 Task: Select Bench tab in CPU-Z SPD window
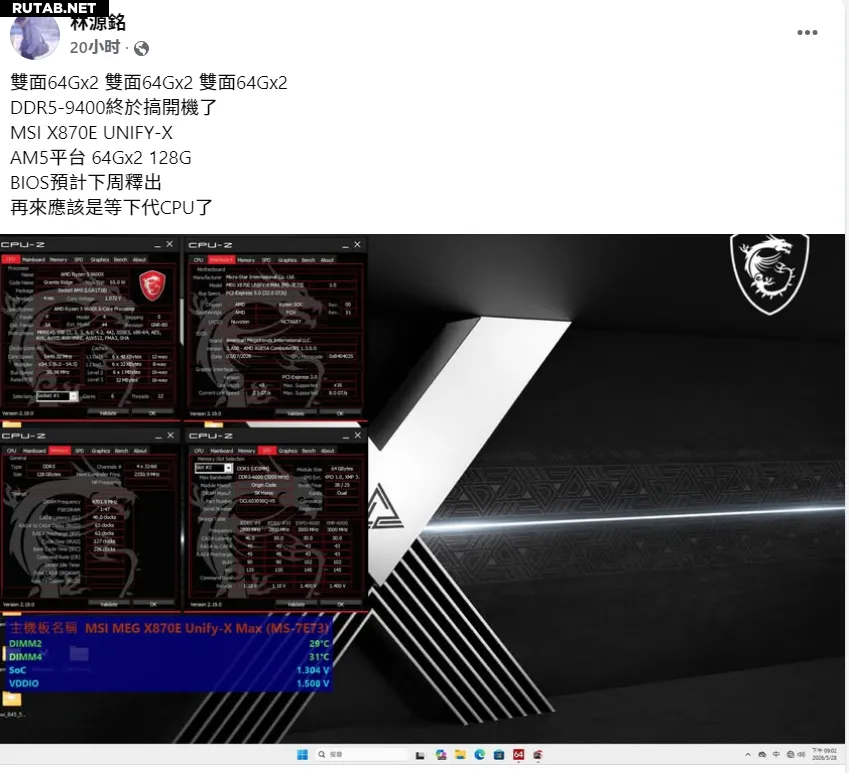click(309, 451)
